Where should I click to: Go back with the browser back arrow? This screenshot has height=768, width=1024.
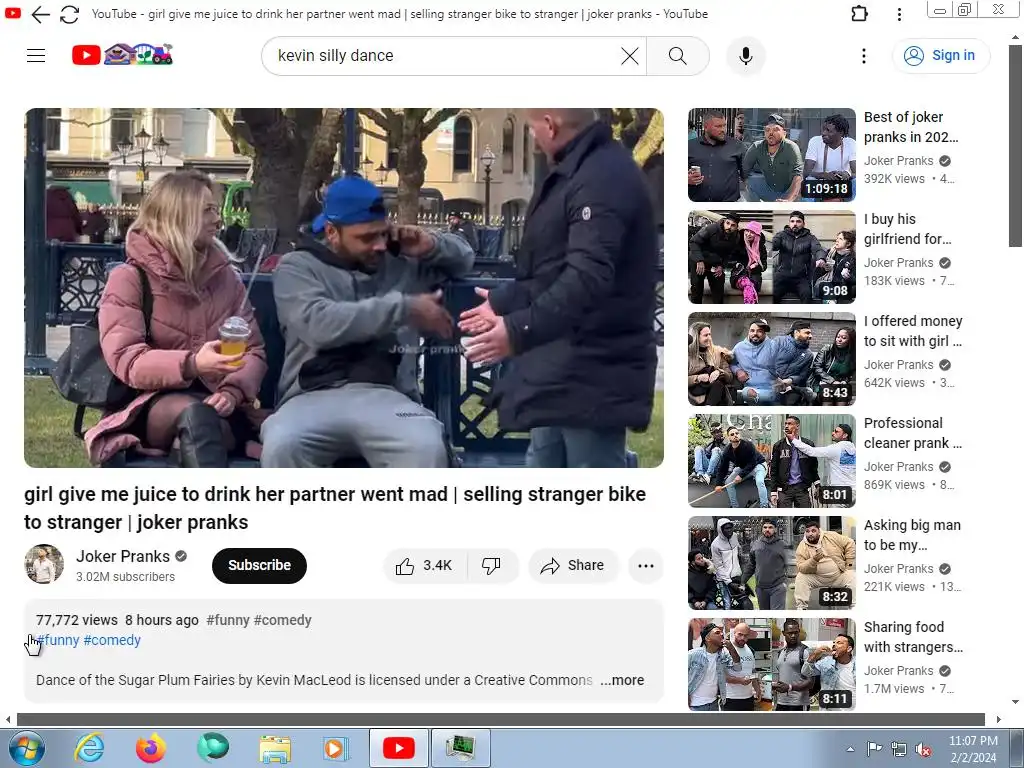pyautogui.click(x=40, y=14)
